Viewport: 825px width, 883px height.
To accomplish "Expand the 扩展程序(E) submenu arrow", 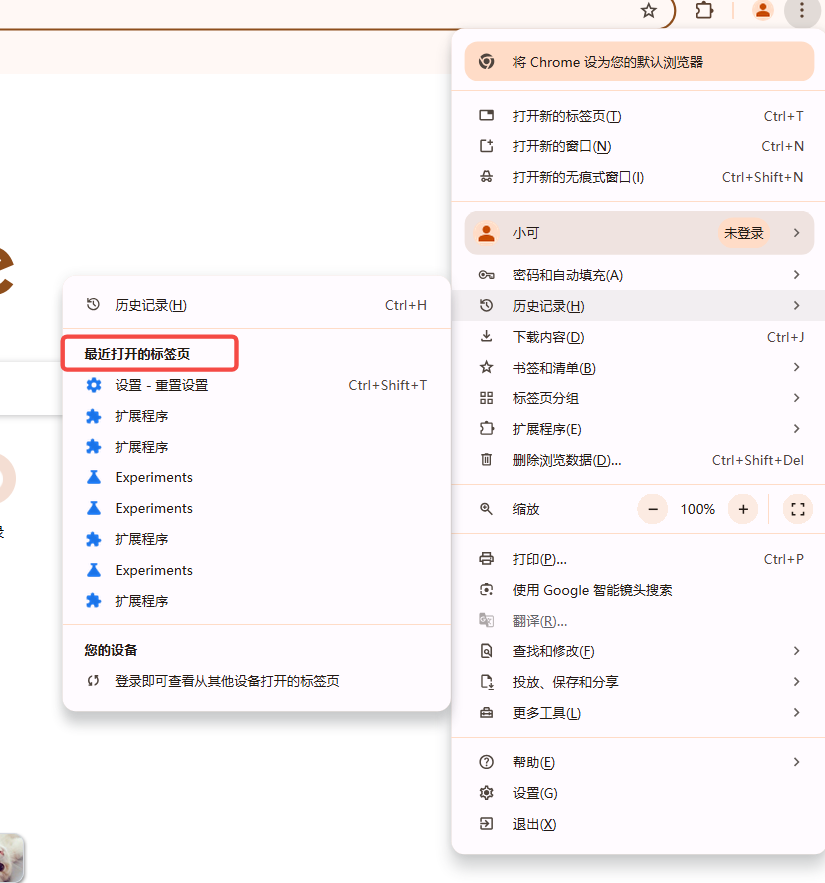I will [796, 429].
